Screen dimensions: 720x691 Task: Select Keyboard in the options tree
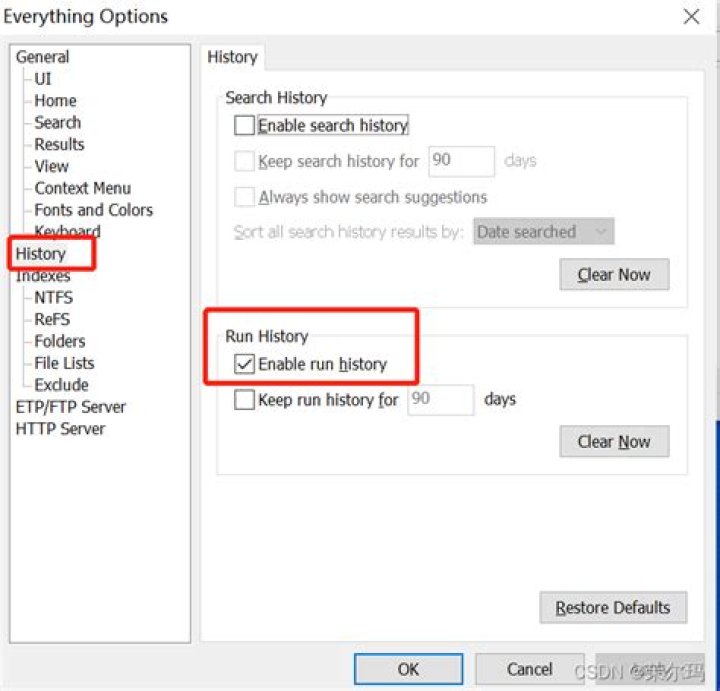68,231
